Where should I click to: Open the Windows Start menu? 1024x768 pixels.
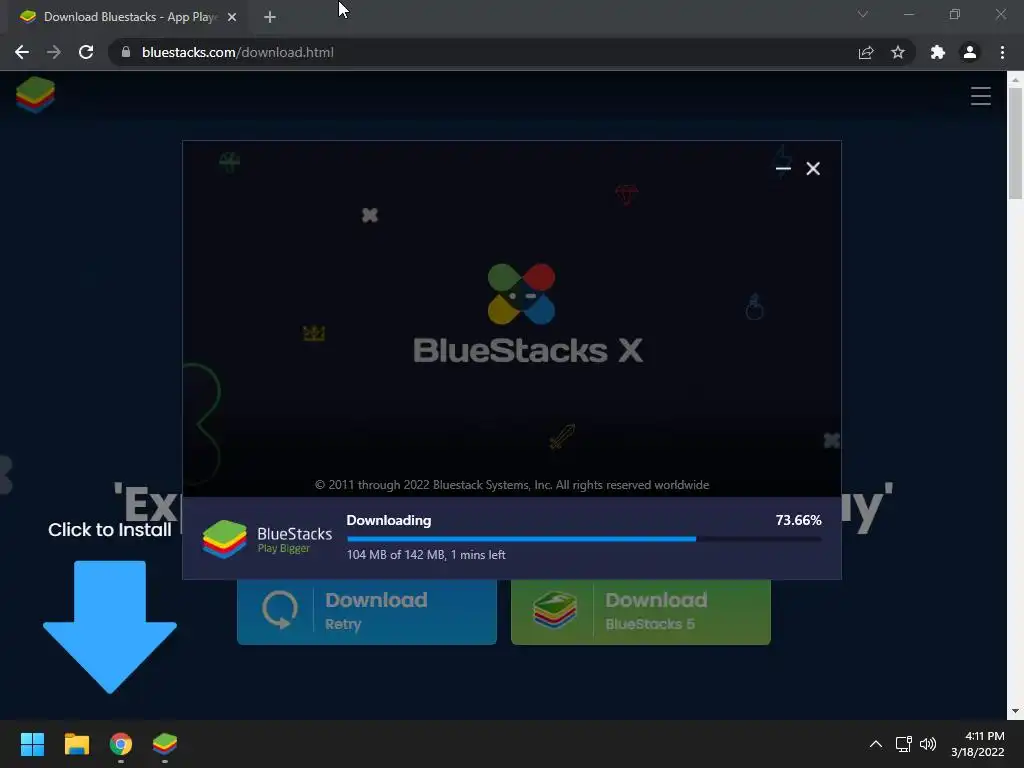(33, 744)
